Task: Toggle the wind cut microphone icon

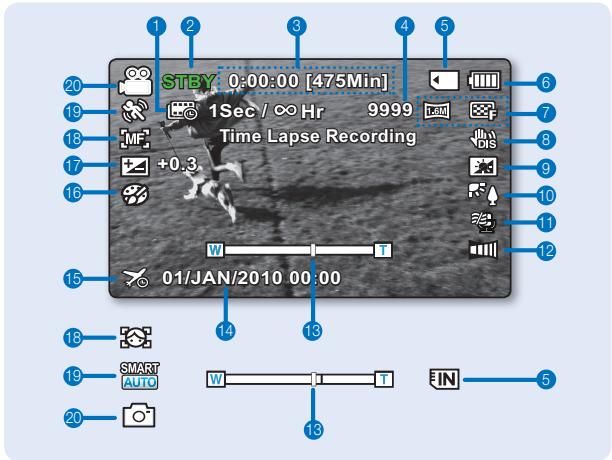Action: [x=484, y=222]
